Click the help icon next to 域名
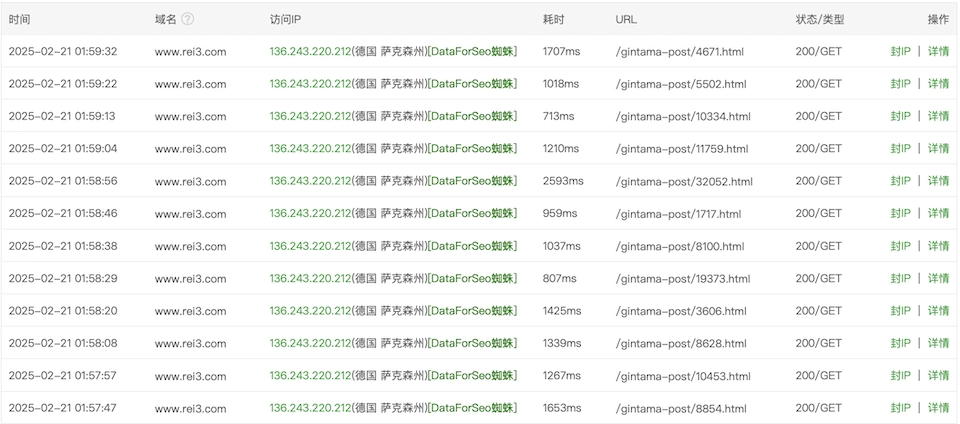The height and width of the screenshot is (424, 960). click(x=188, y=19)
